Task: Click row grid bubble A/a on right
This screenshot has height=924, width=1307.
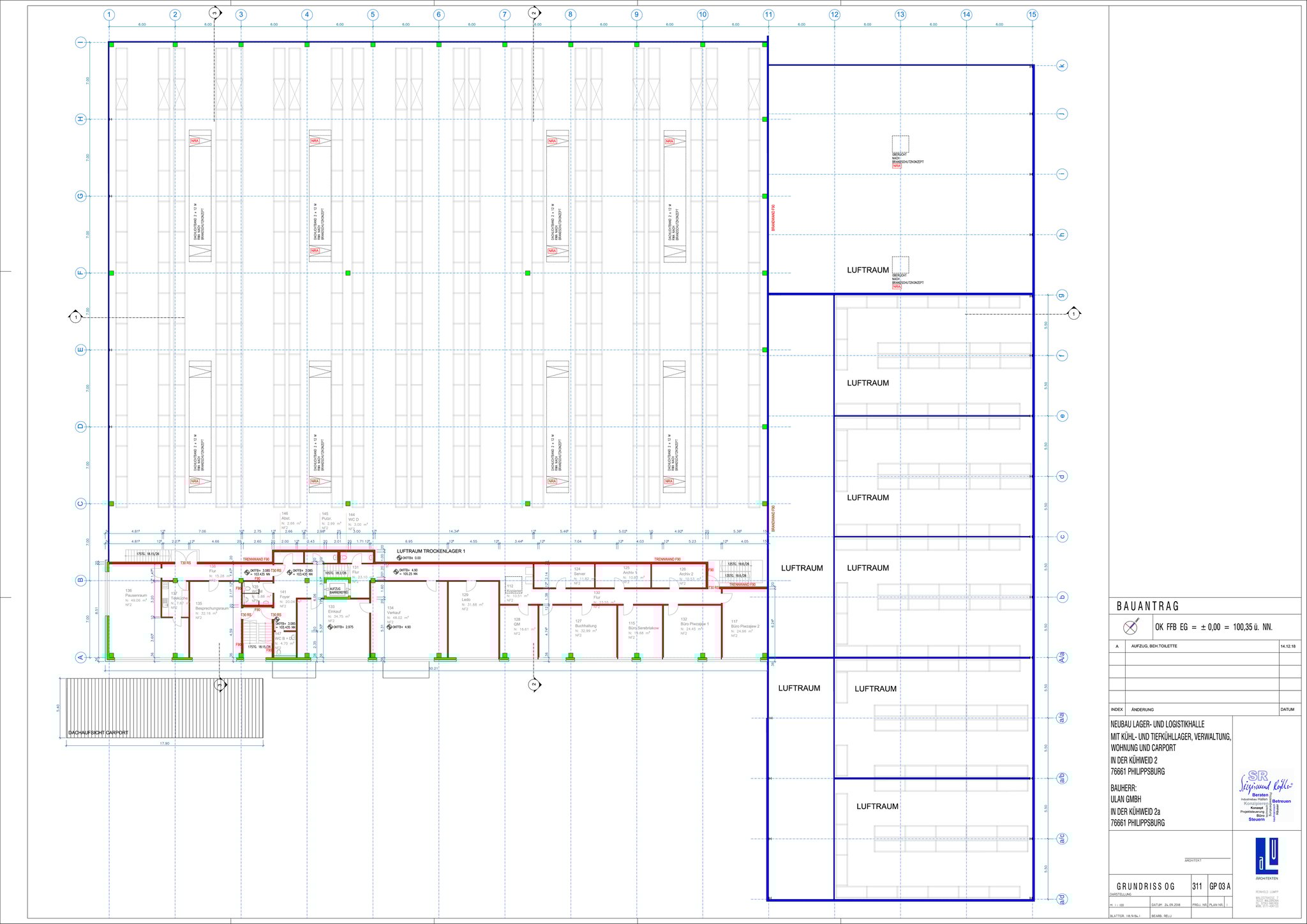Action: tap(1062, 657)
